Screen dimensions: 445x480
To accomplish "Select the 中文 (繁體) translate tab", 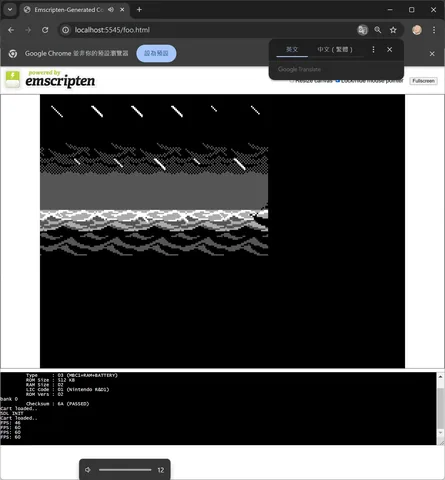I will [335, 49].
